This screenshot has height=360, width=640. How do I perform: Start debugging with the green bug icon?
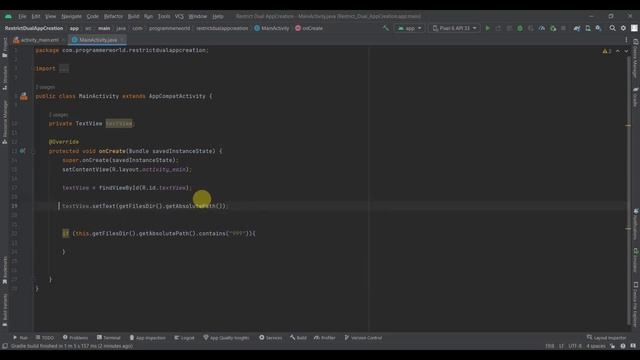pyautogui.click(x=520, y=28)
